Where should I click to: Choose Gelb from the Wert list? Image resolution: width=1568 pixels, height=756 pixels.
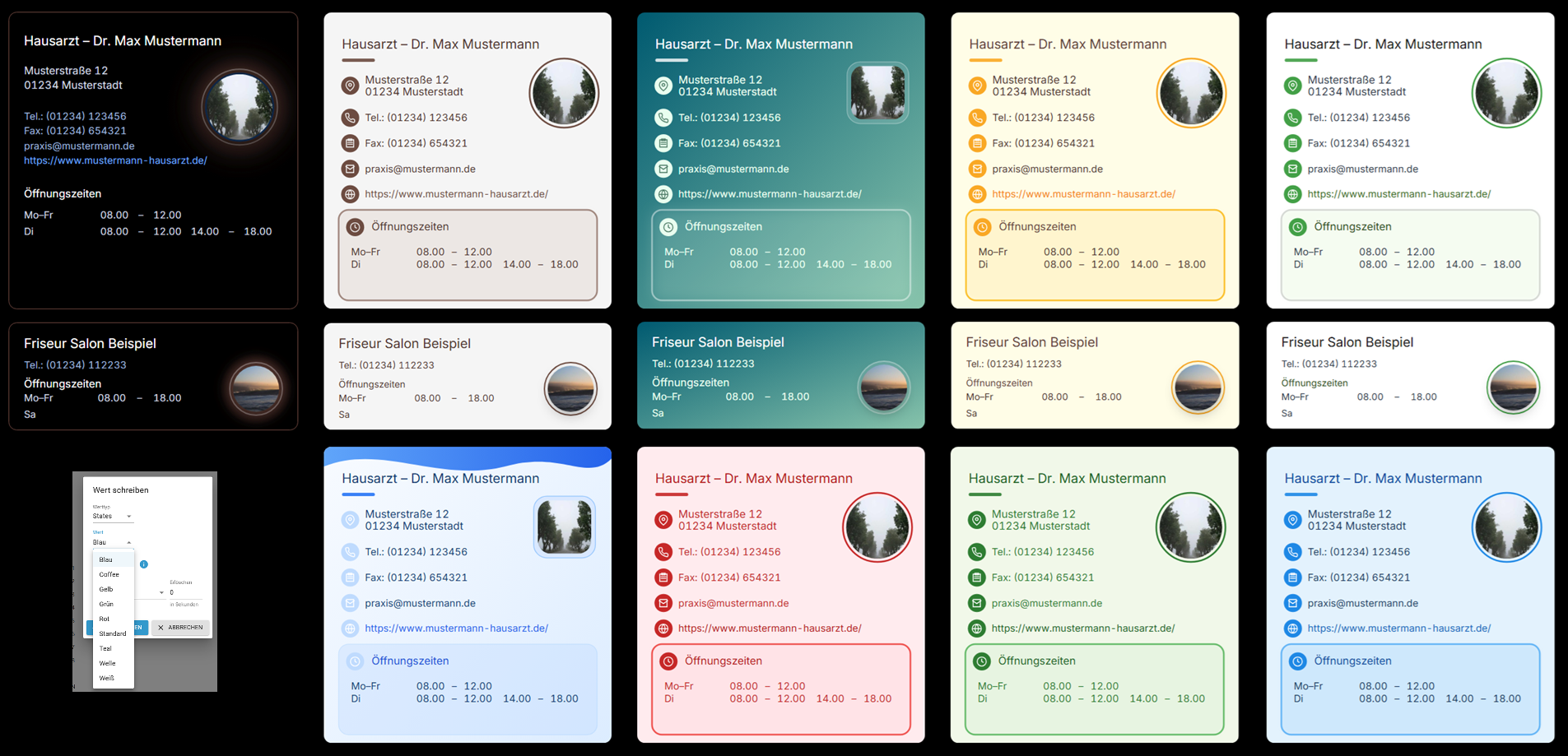click(114, 589)
